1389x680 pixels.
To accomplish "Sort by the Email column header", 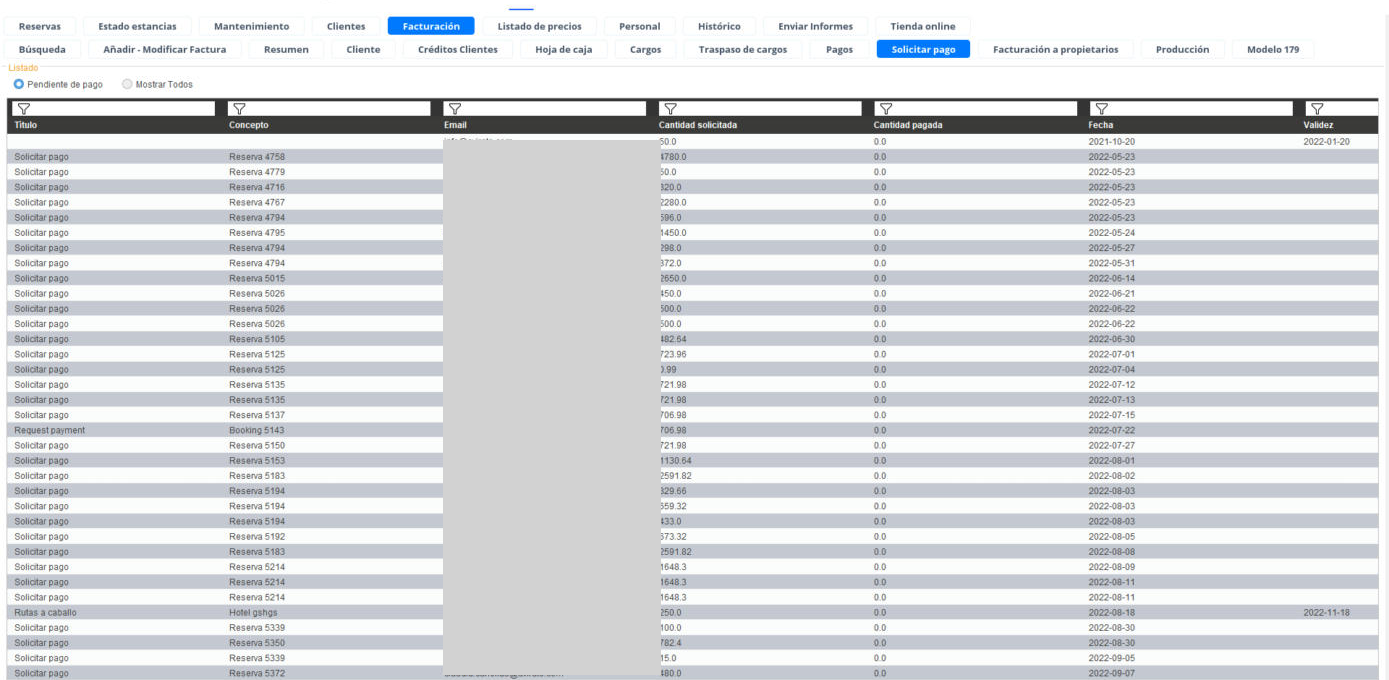I will [455, 125].
